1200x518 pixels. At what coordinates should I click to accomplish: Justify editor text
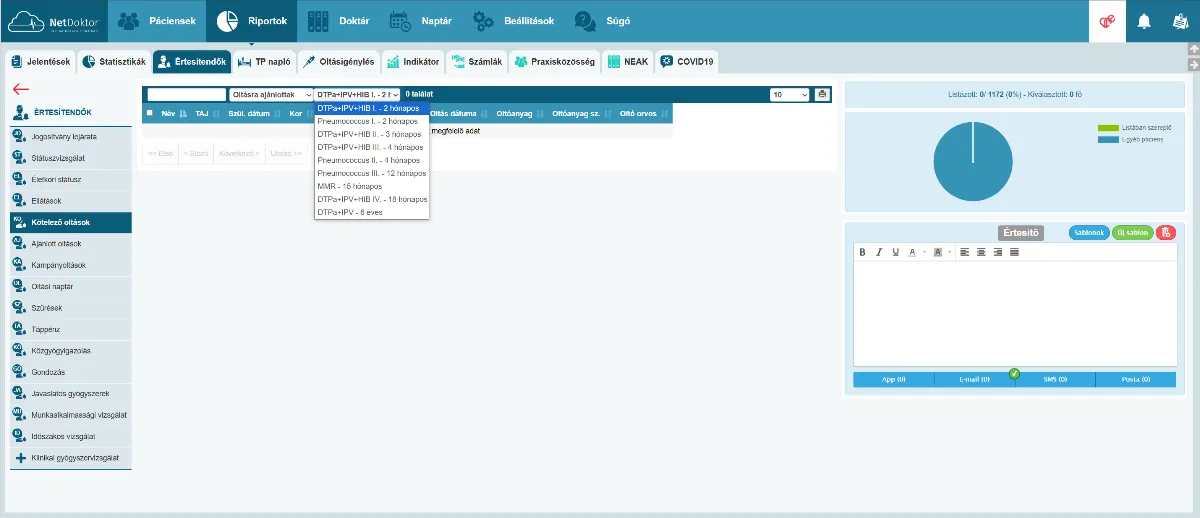(1014, 252)
